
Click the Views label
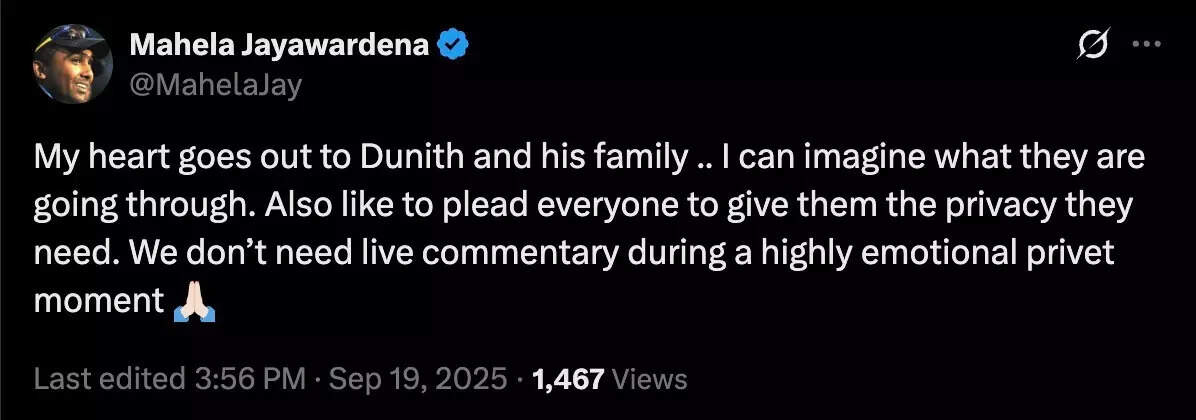pyautogui.click(x=648, y=379)
